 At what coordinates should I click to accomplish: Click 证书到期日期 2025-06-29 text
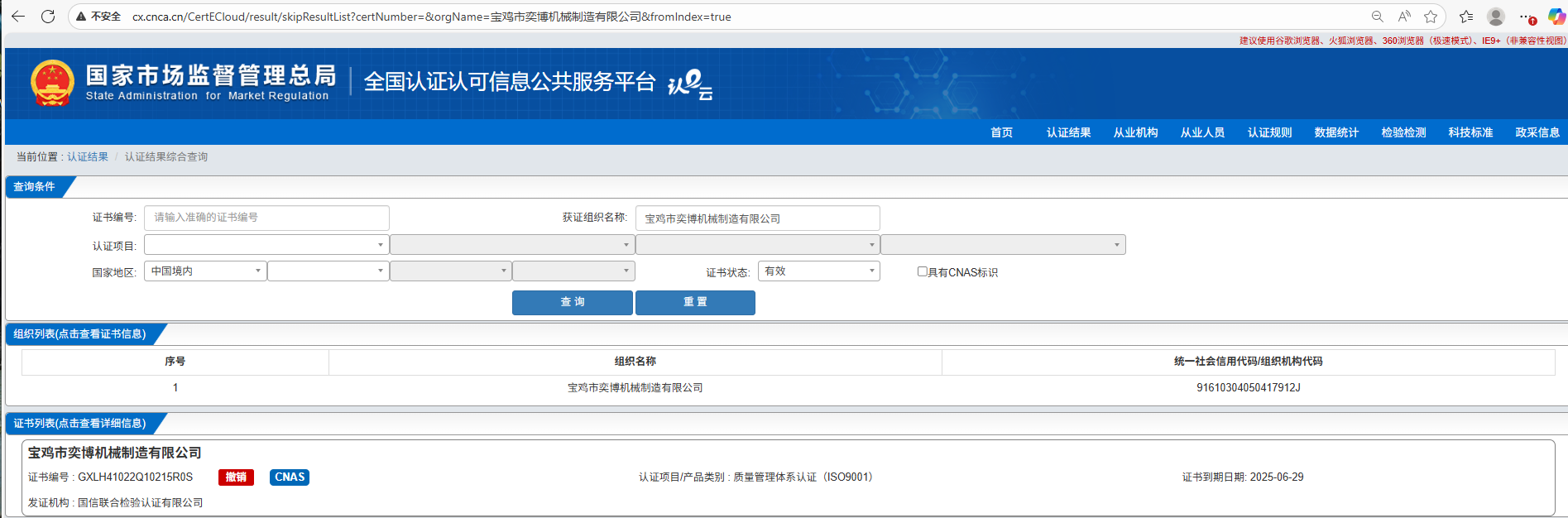[1243, 477]
